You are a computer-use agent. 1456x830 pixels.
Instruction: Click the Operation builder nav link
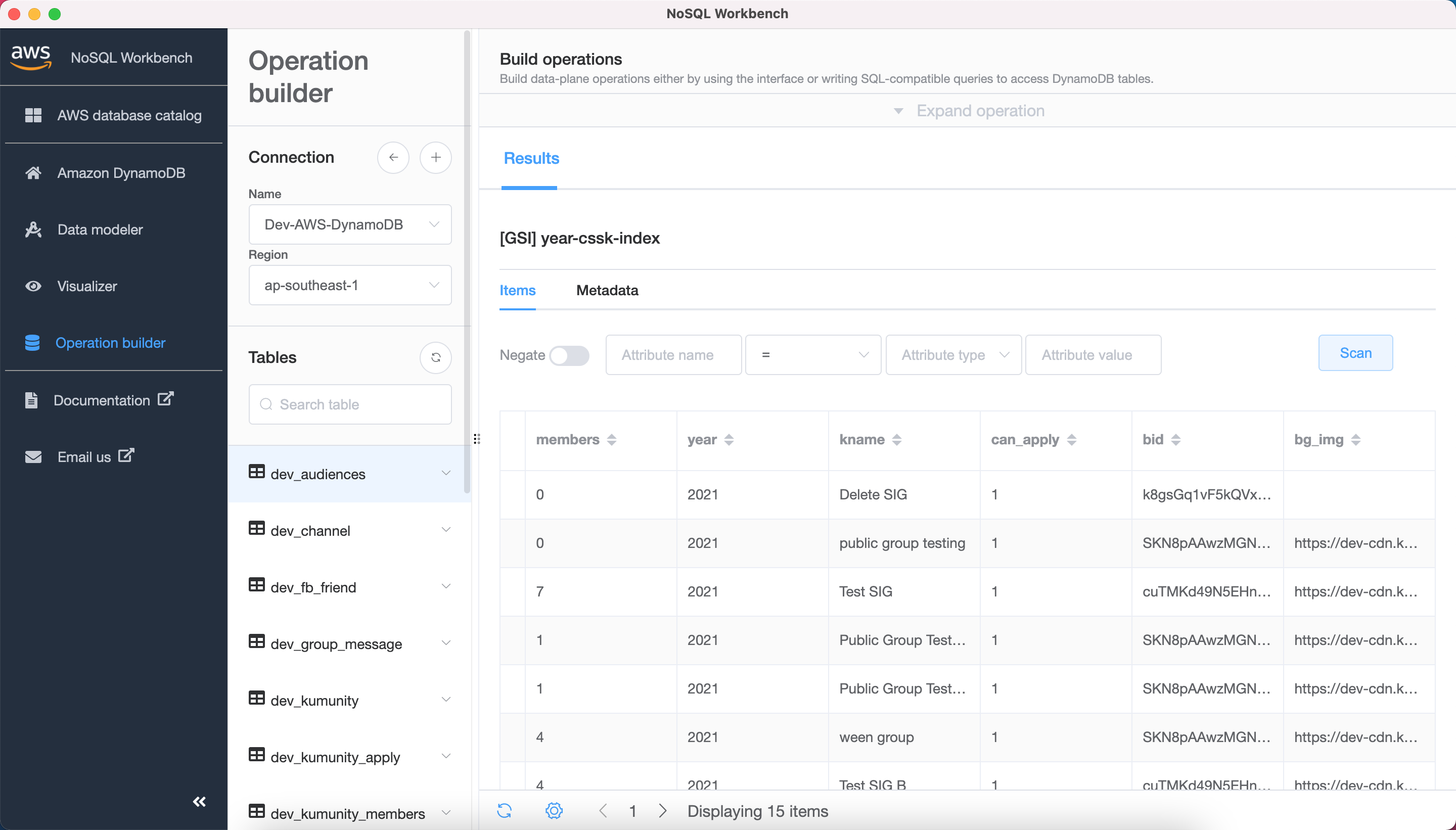click(111, 343)
